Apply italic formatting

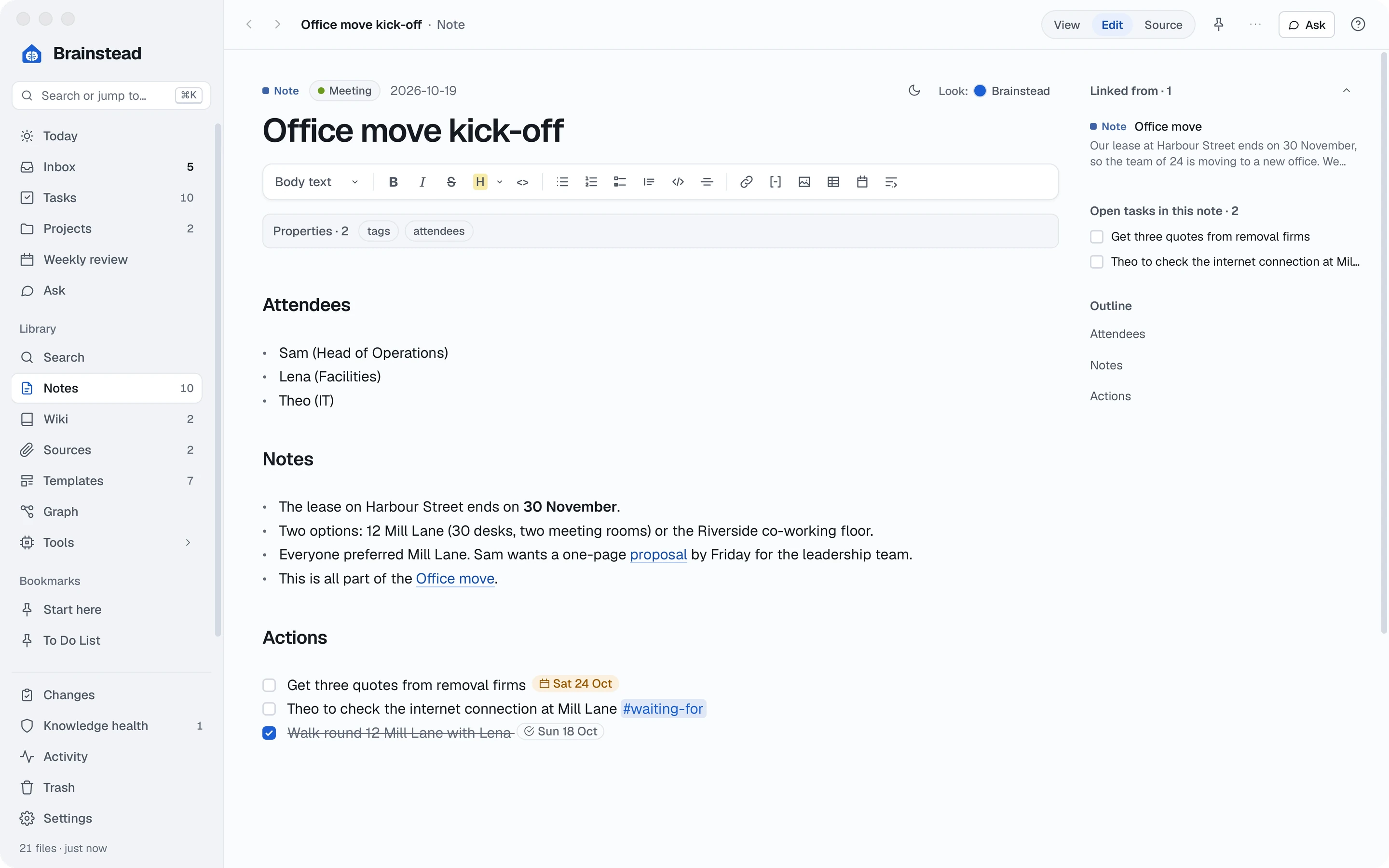[422, 182]
